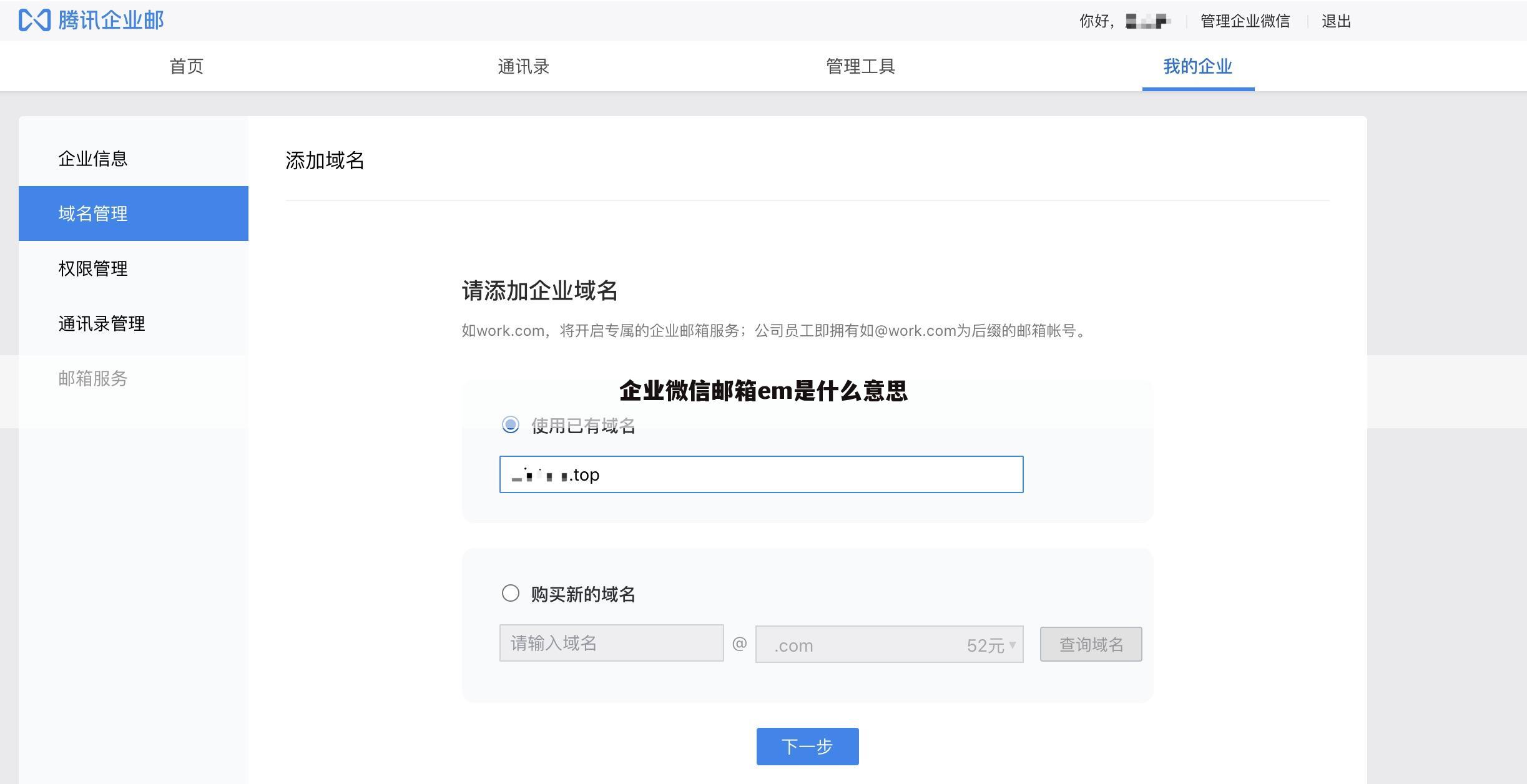The width and height of the screenshot is (1527, 784).
Task: Open 通讯录管理 in the sidebar
Action: [x=134, y=323]
